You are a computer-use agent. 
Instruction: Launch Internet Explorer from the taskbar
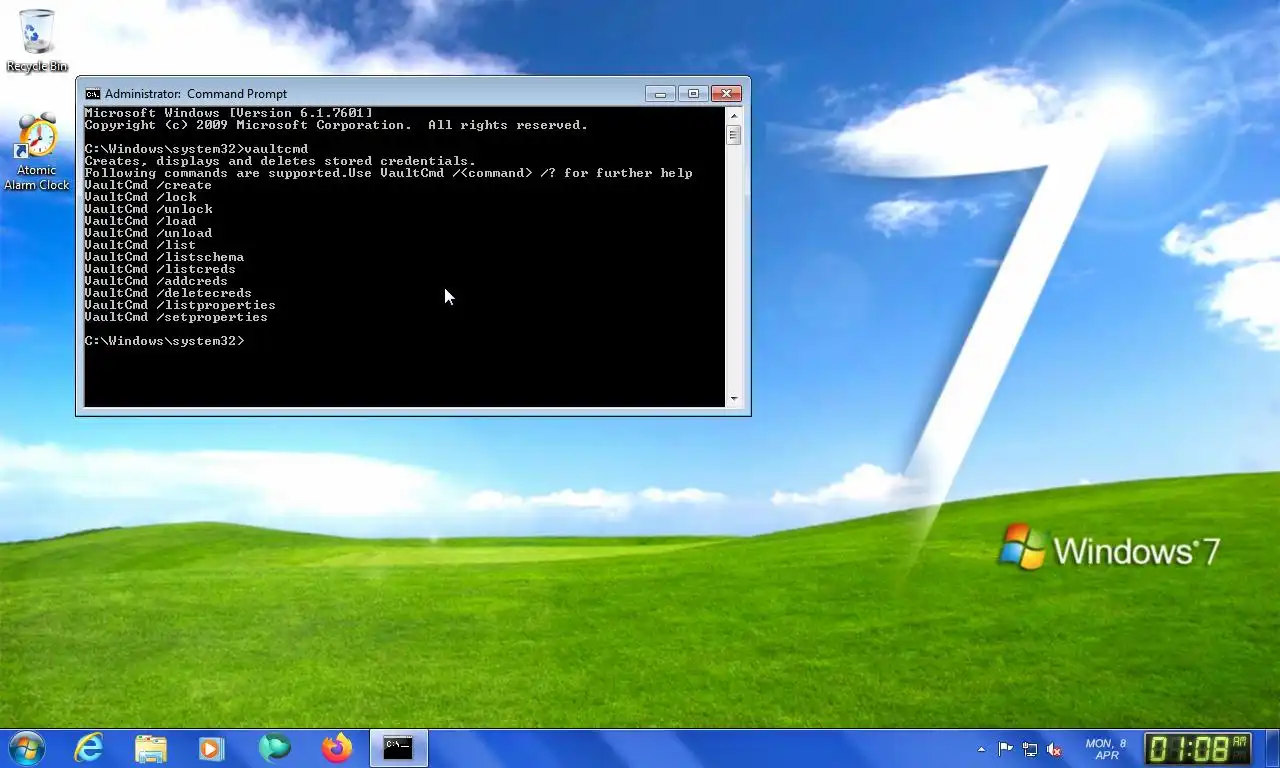click(89, 748)
